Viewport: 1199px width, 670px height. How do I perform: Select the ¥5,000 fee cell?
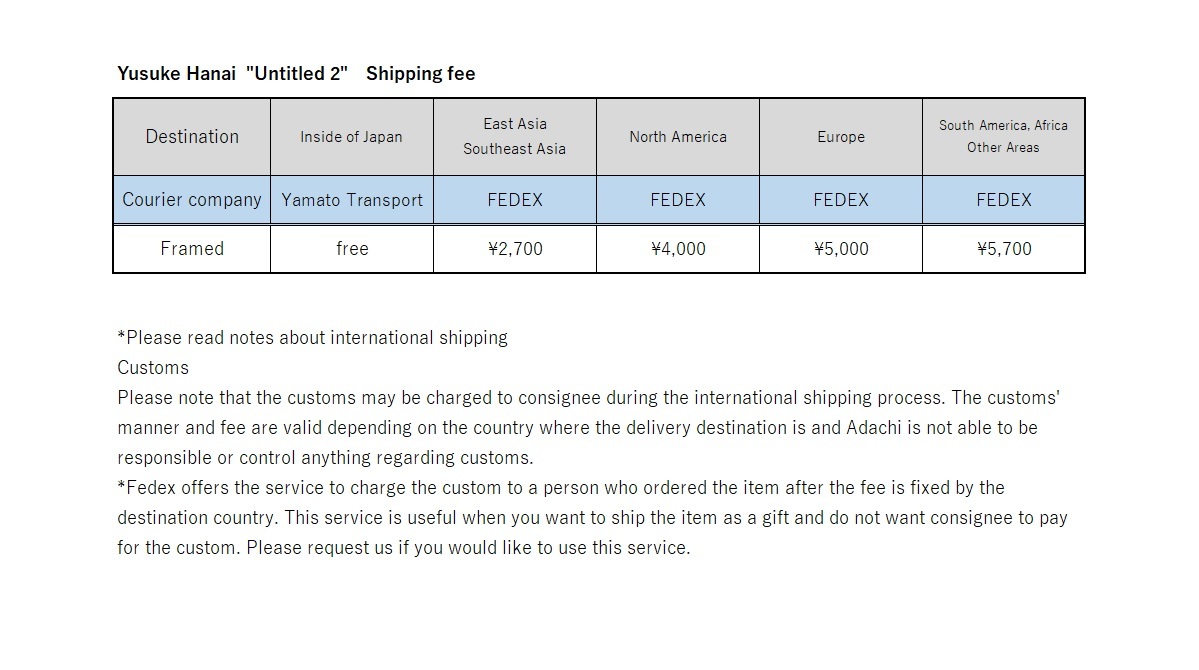840,249
